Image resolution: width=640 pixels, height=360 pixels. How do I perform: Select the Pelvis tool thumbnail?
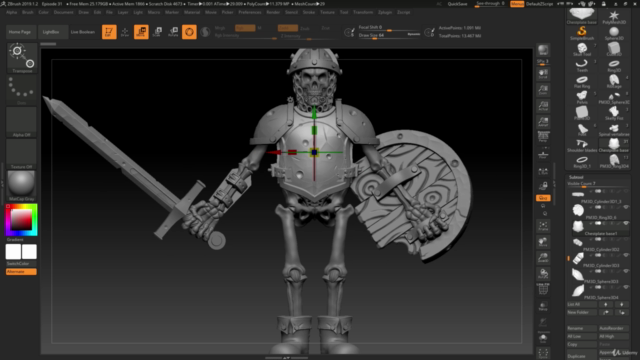coord(582,97)
